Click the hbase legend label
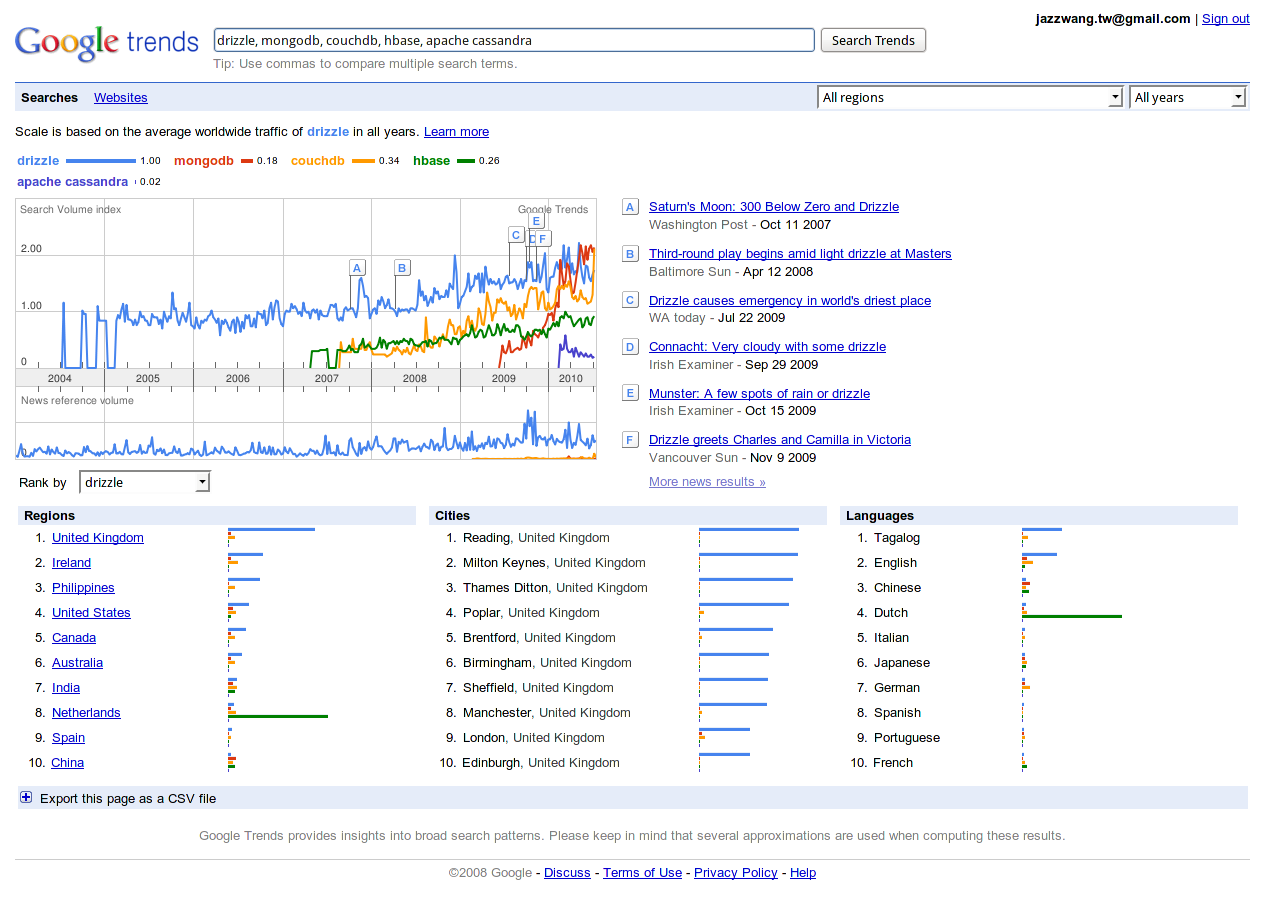The height and width of the screenshot is (904, 1265). click(x=431, y=161)
